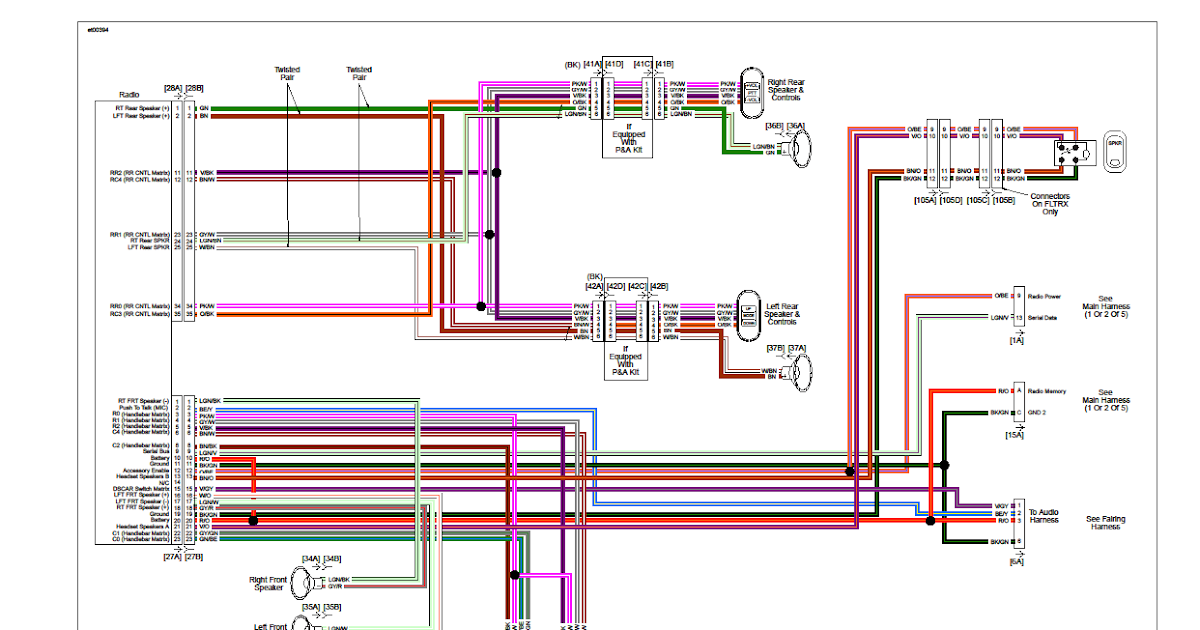Click the RR2 (RR CNTL Matrix) pin label
Screen dimensions: 1200x630
coord(140,173)
